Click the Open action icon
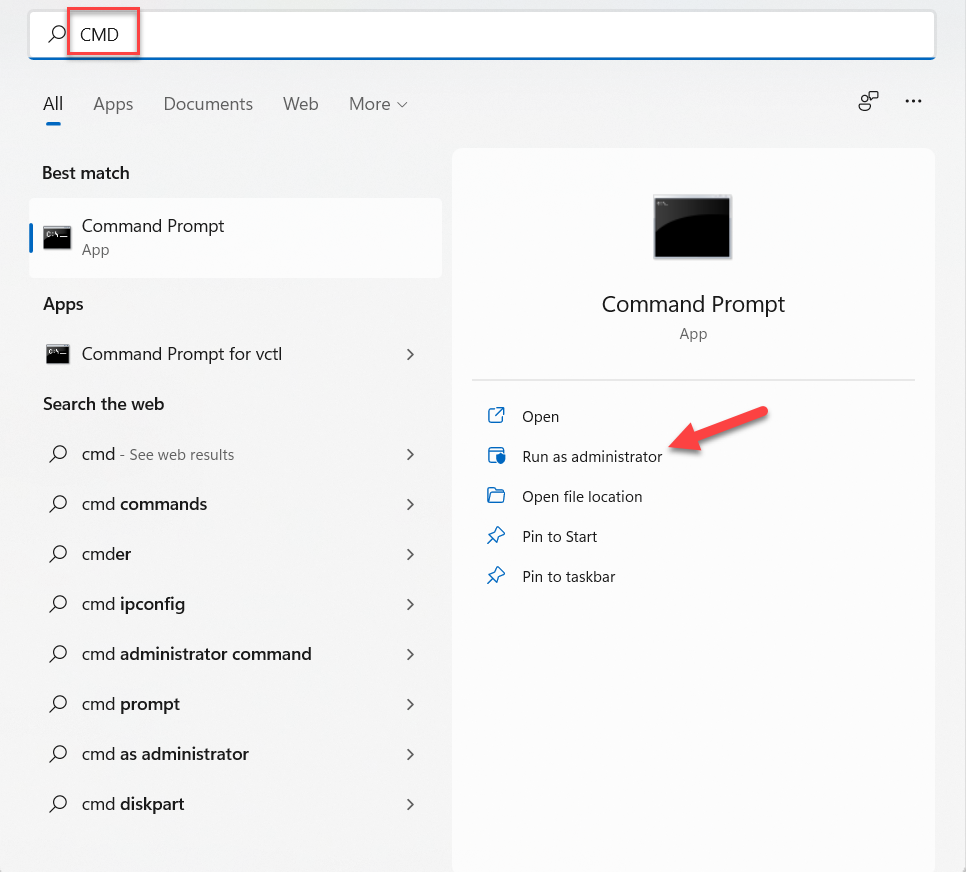 click(x=496, y=416)
